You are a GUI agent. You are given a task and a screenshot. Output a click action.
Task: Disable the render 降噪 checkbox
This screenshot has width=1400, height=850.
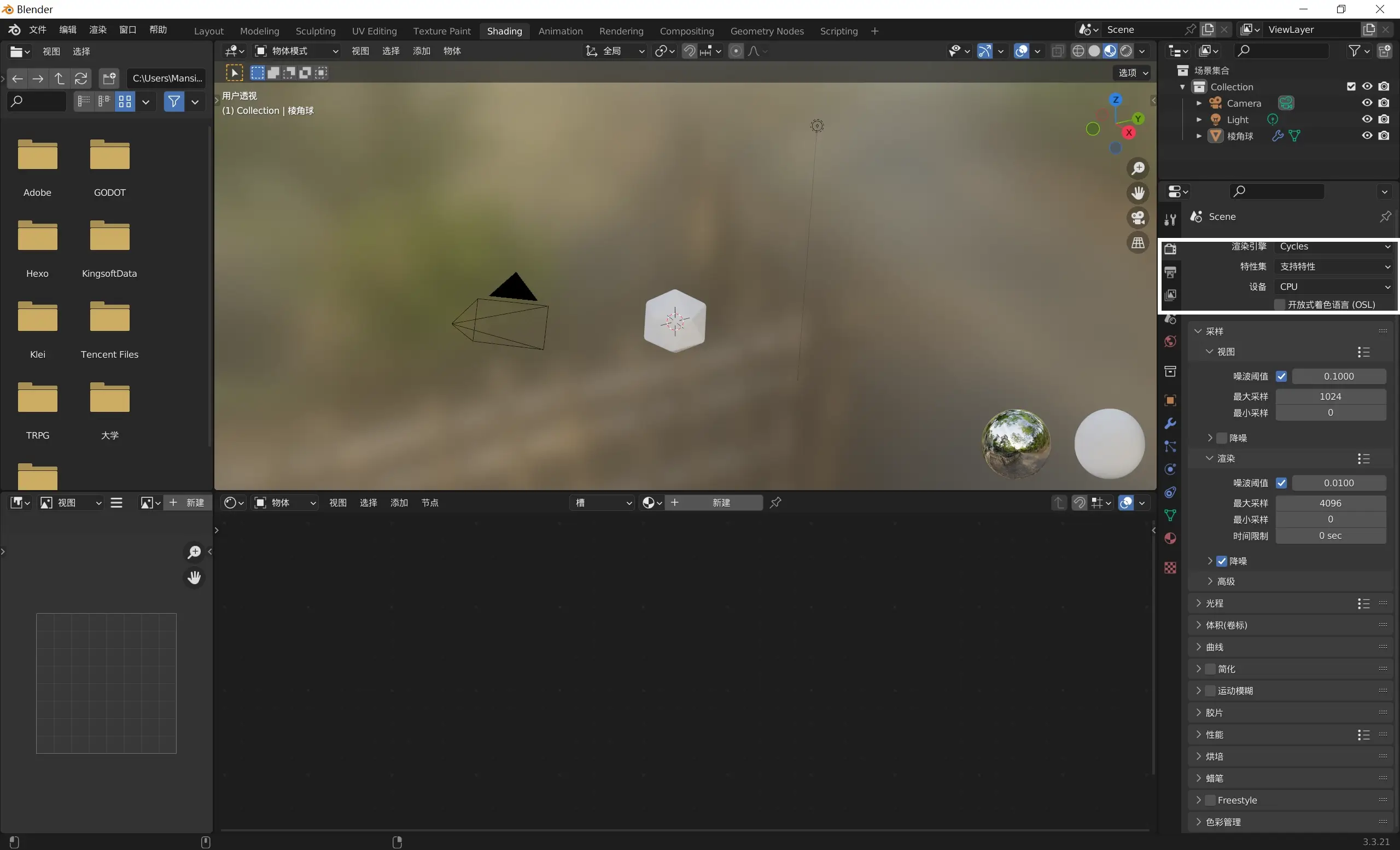1222,561
